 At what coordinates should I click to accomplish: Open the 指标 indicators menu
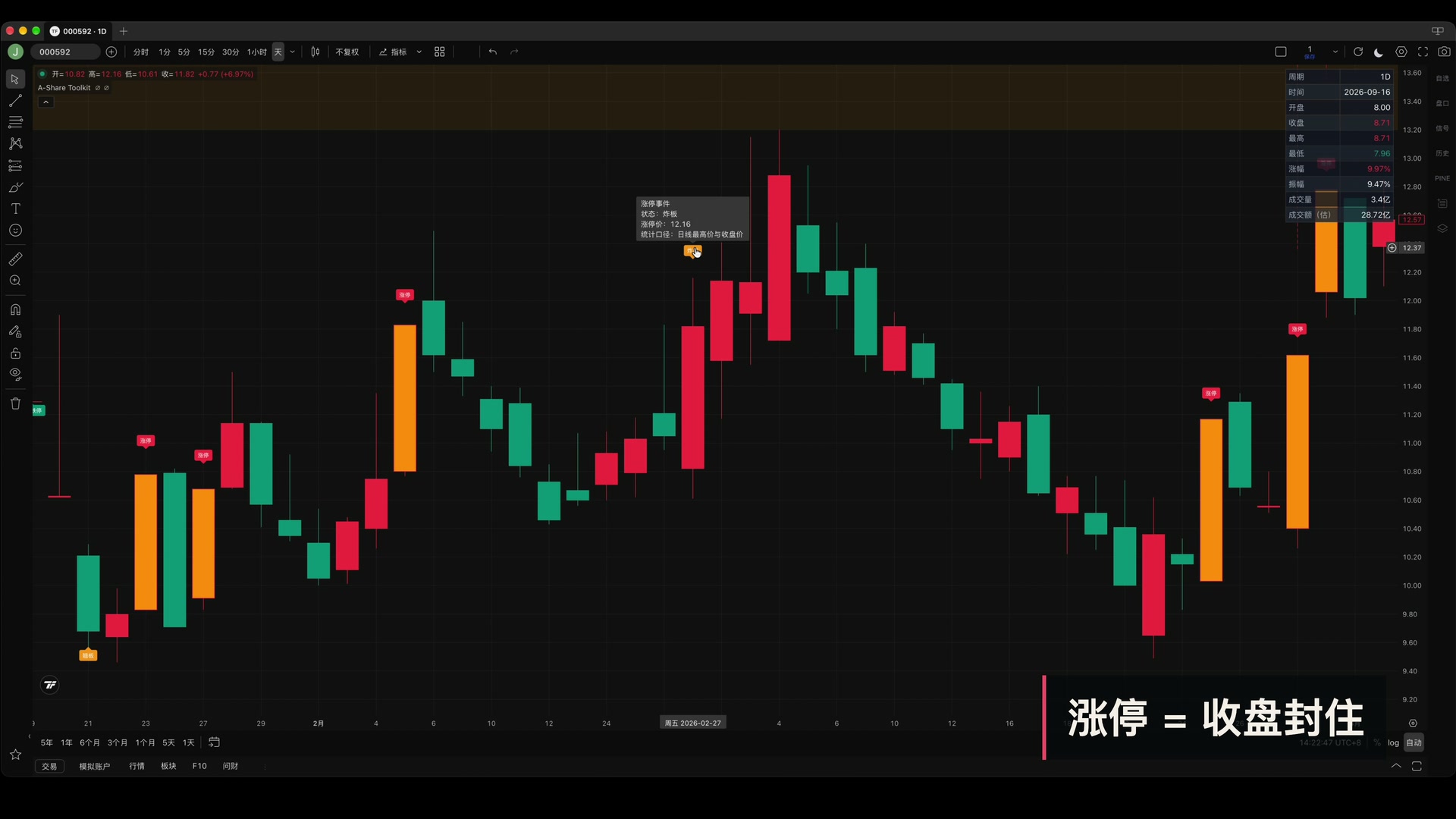click(394, 52)
